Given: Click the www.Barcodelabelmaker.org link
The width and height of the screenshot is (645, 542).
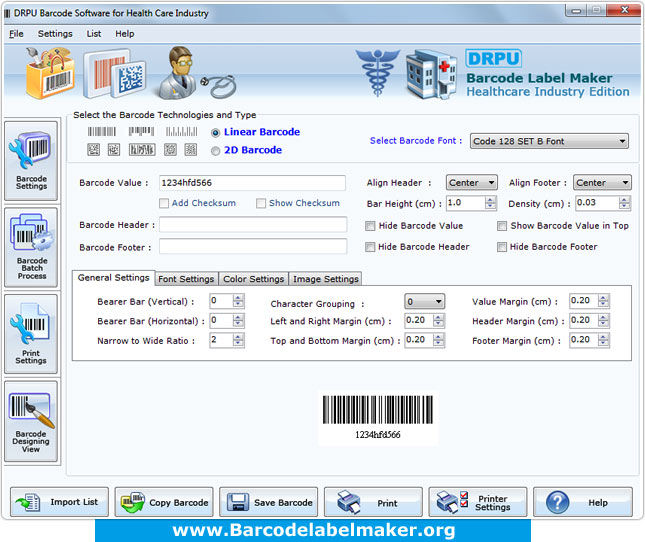Looking at the screenshot, I should 313,530.
